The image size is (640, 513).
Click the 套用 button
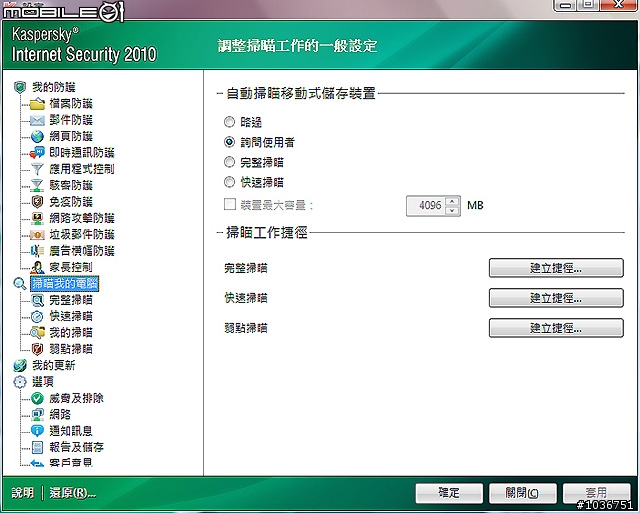(596, 493)
